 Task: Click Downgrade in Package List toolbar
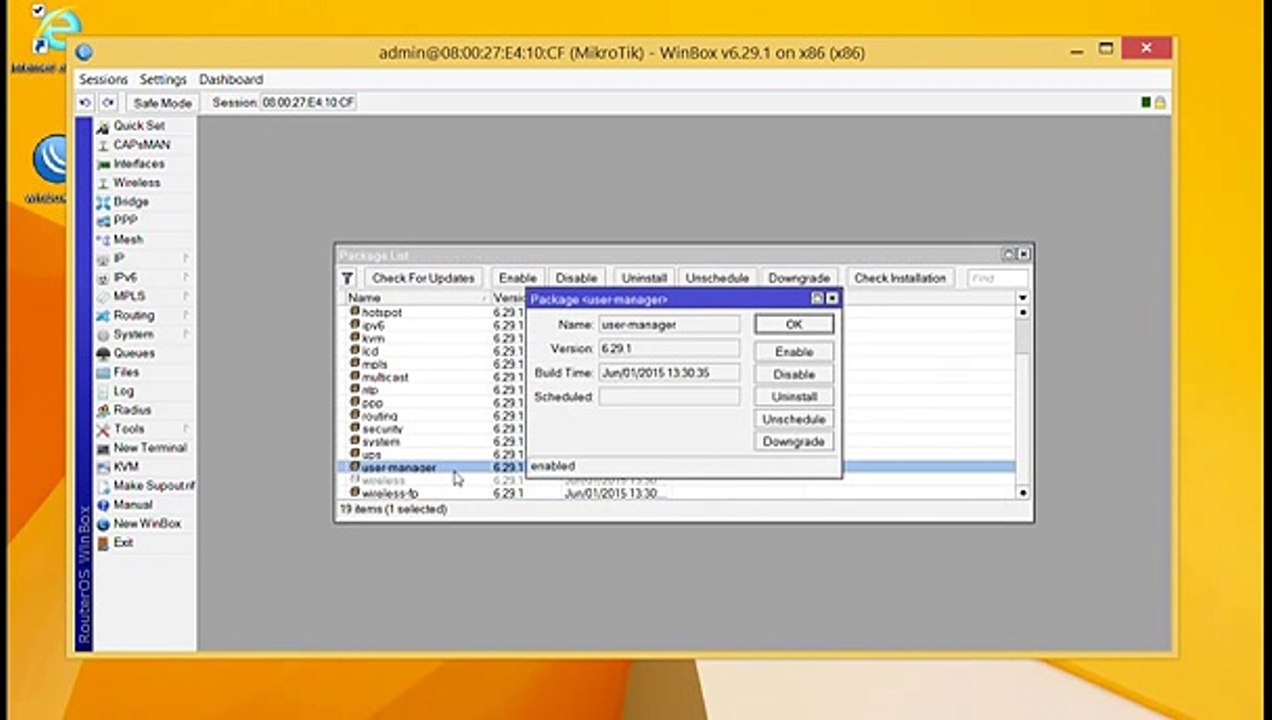tap(799, 278)
